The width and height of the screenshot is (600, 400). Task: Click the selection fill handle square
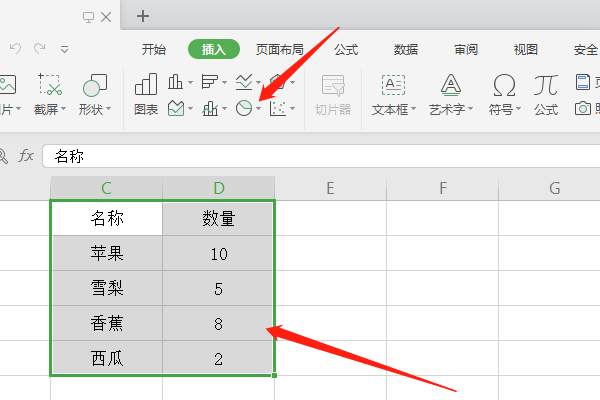point(274,376)
